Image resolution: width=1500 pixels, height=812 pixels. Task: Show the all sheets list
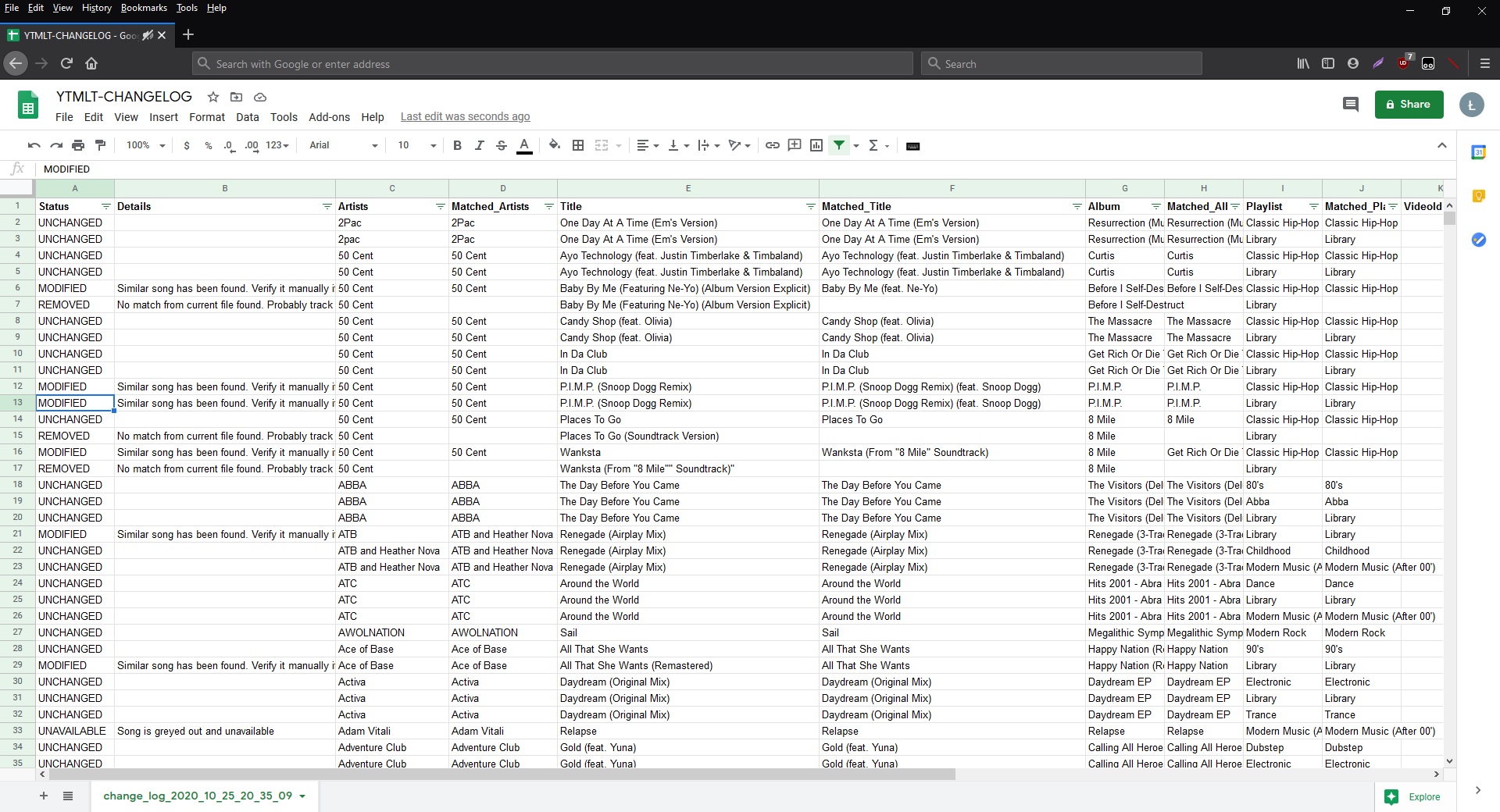tap(68, 796)
